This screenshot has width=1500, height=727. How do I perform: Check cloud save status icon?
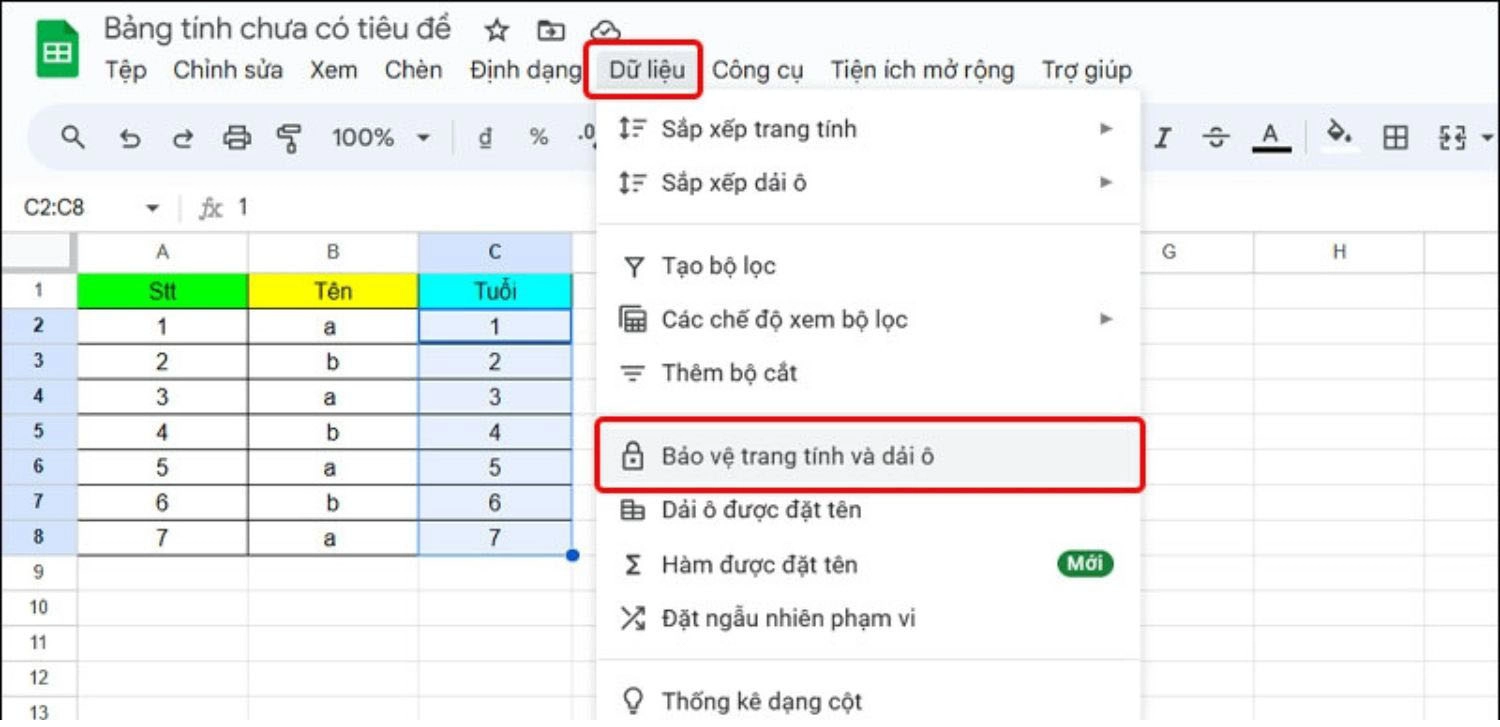pos(605,29)
